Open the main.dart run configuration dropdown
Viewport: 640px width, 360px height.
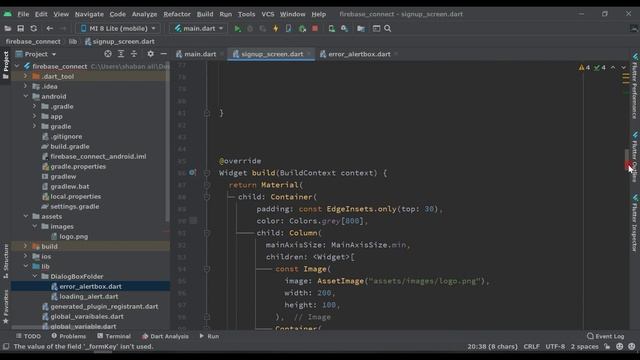click(198, 29)
